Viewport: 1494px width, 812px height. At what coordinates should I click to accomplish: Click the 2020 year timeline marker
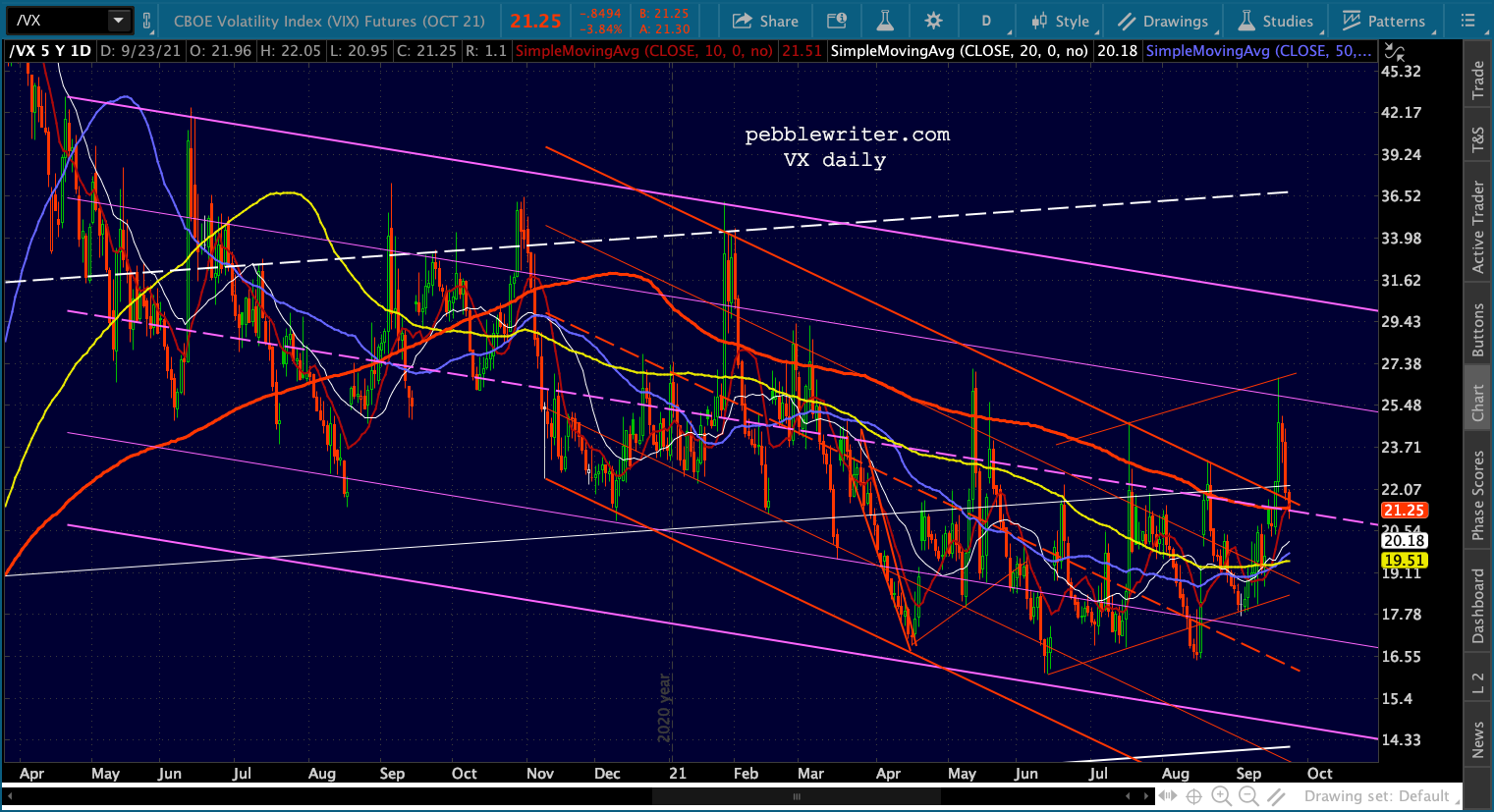pyautogui.click(x=664, y=708)
